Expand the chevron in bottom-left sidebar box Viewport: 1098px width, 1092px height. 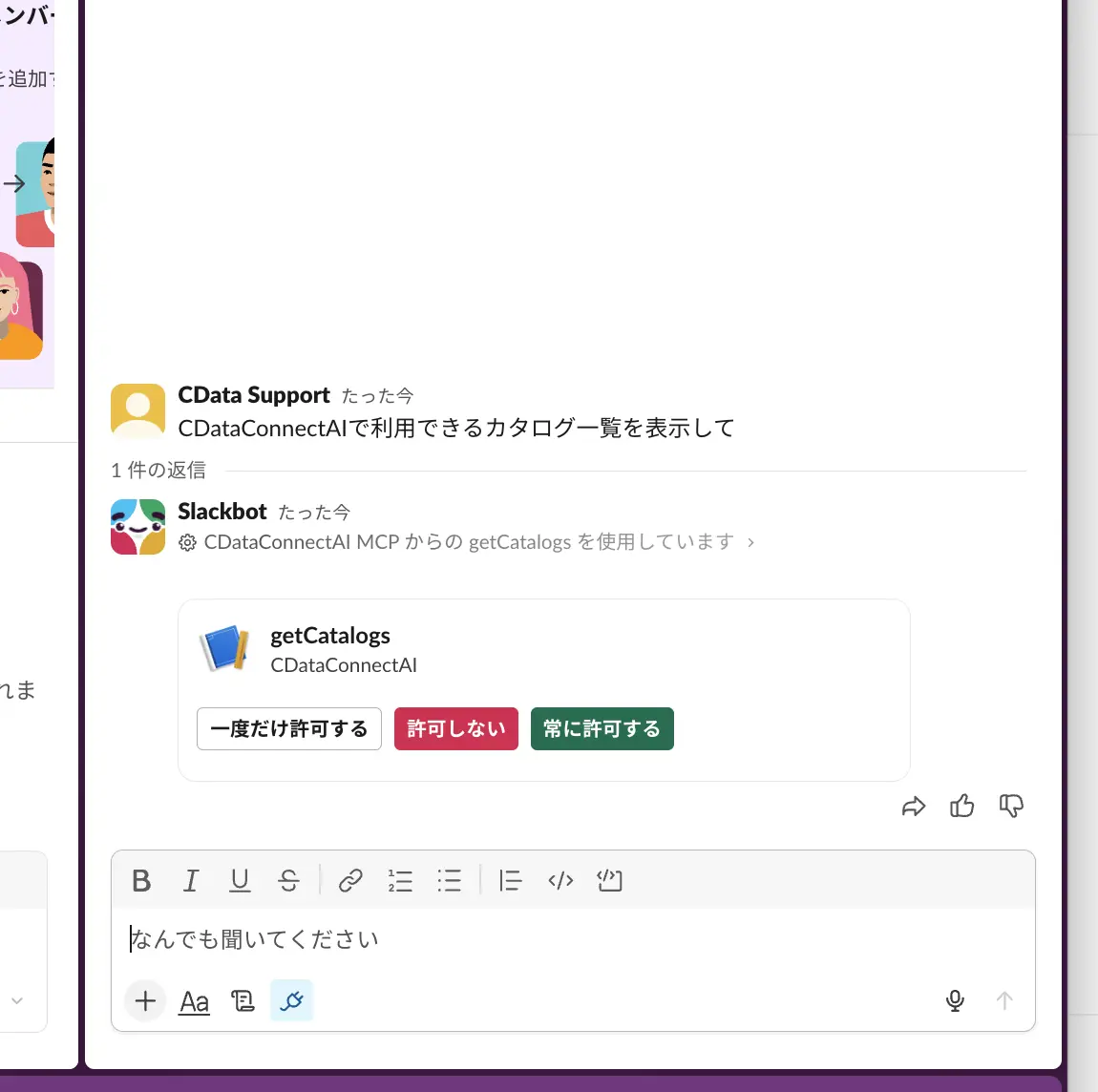(17, 1001)
